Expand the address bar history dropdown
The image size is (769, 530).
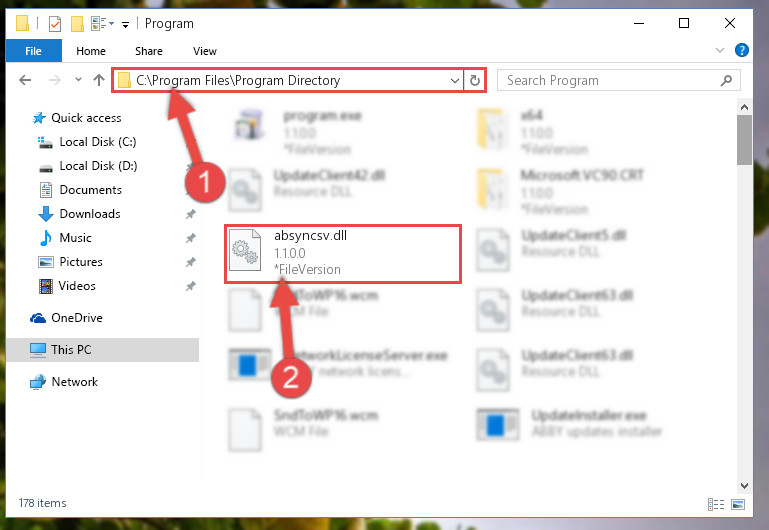[x=455, y=80]
